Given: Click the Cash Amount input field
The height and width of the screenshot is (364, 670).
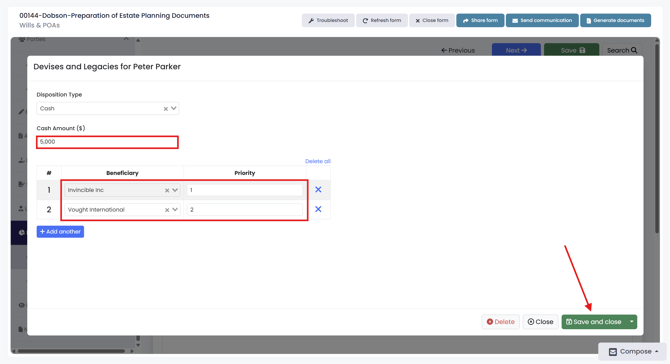Looking at the screenshot, I should coord(107,142).
